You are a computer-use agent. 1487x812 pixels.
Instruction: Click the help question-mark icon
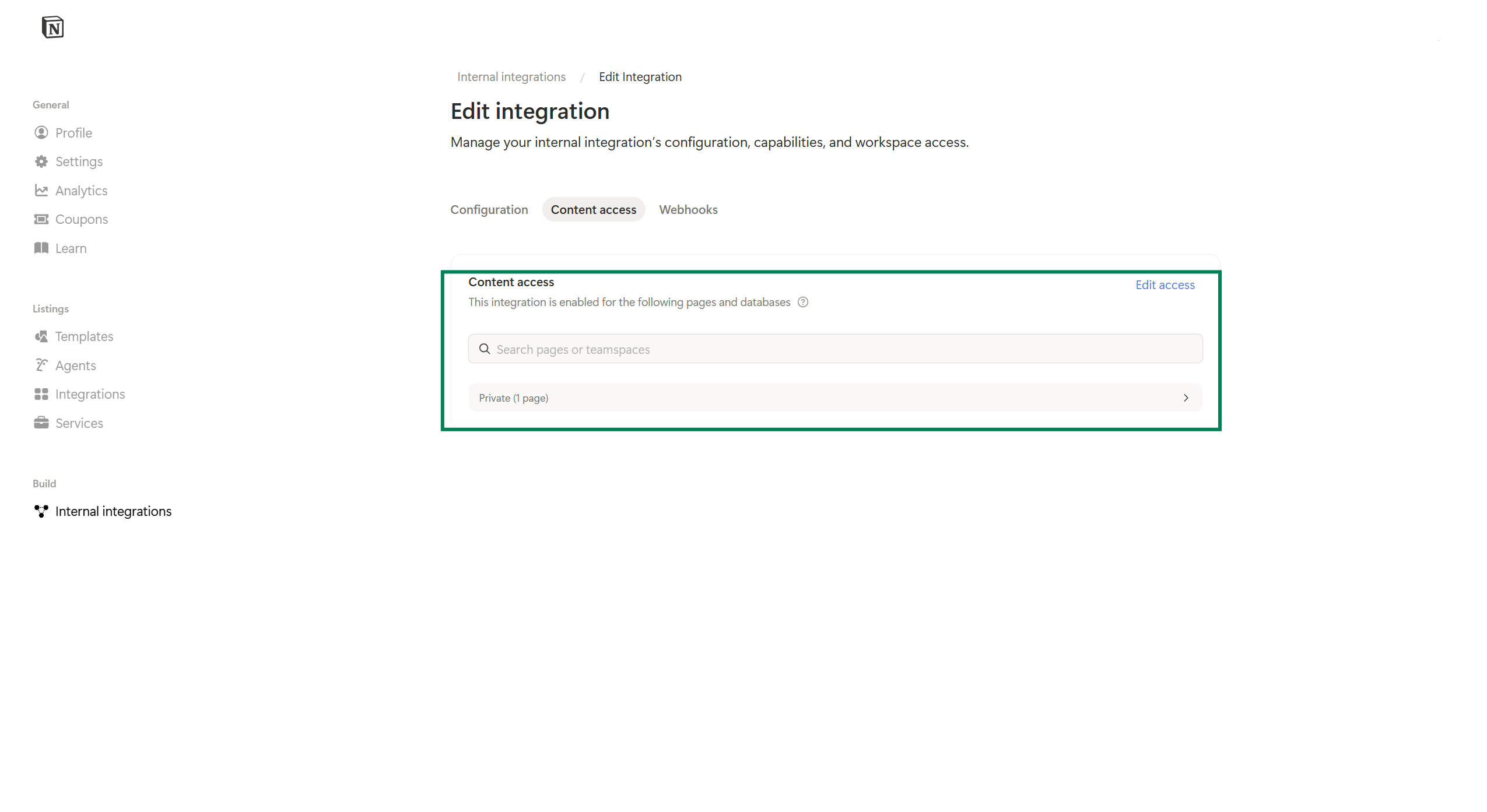[803, 302]
